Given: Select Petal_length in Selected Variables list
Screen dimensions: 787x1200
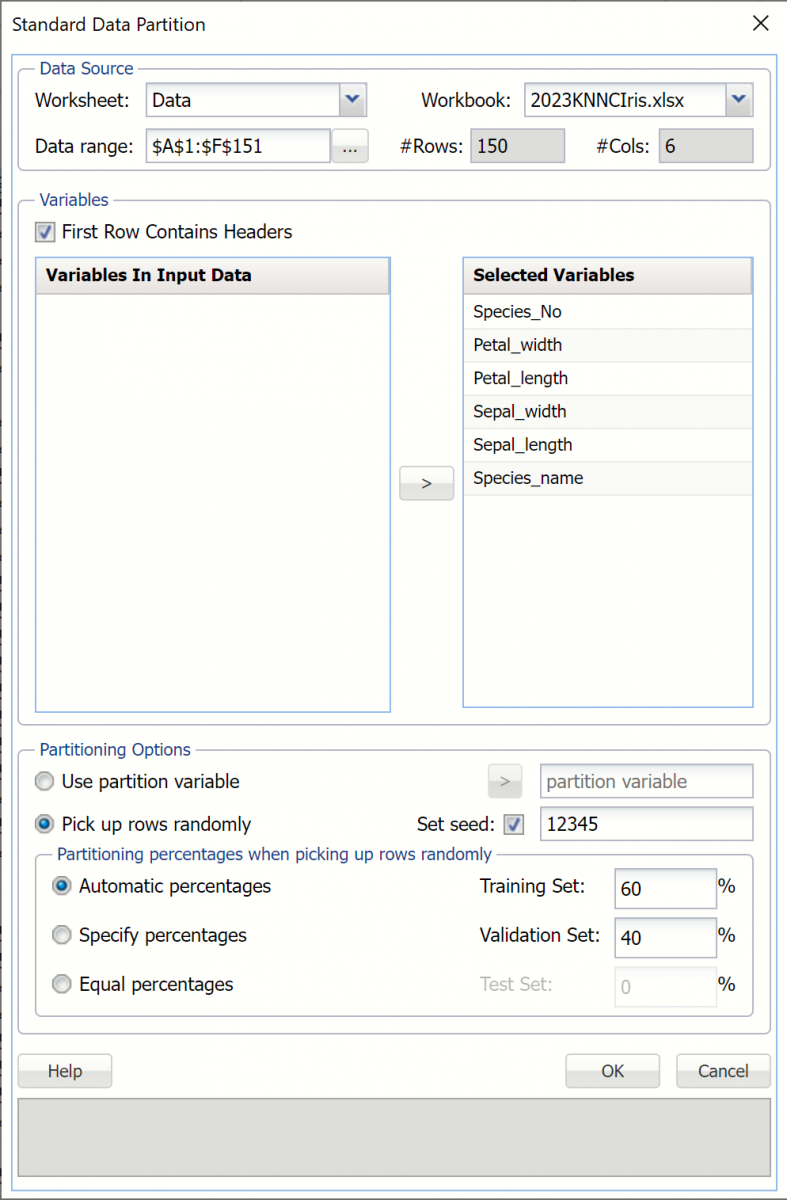Looking at the screenshot, I should coord(520,378).
